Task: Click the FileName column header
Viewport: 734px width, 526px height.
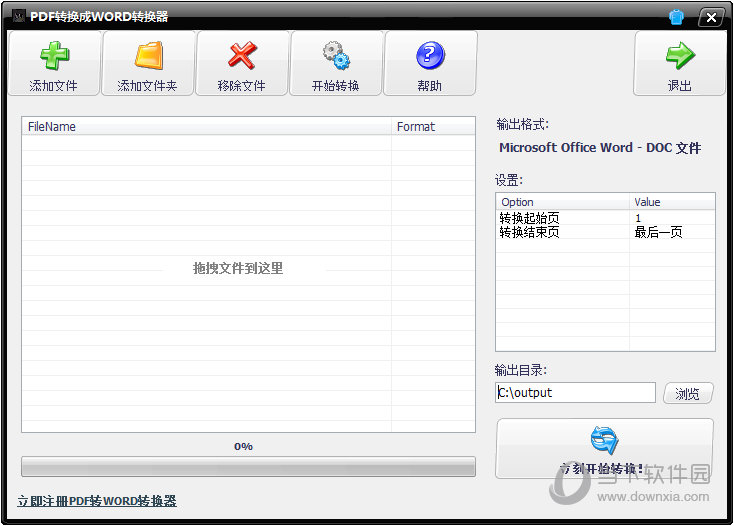Action: pyautogui.click(x=206, y=126)
